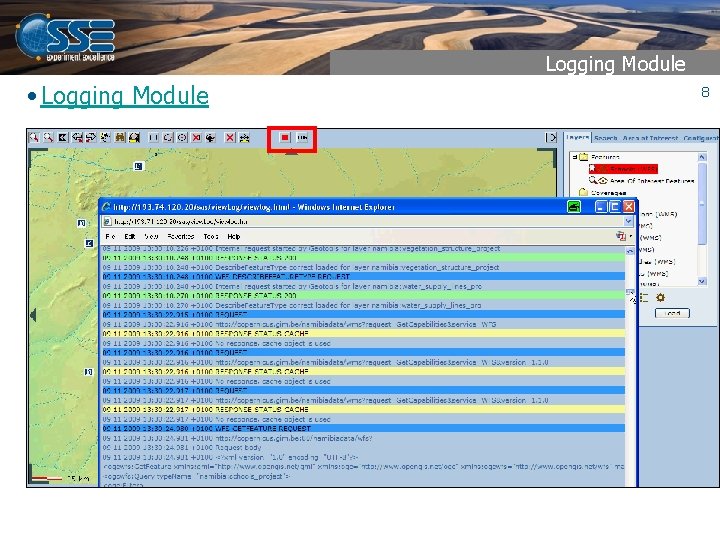Click the legend list icon below layers
This screenshot has height=540, width=720.
644,298
